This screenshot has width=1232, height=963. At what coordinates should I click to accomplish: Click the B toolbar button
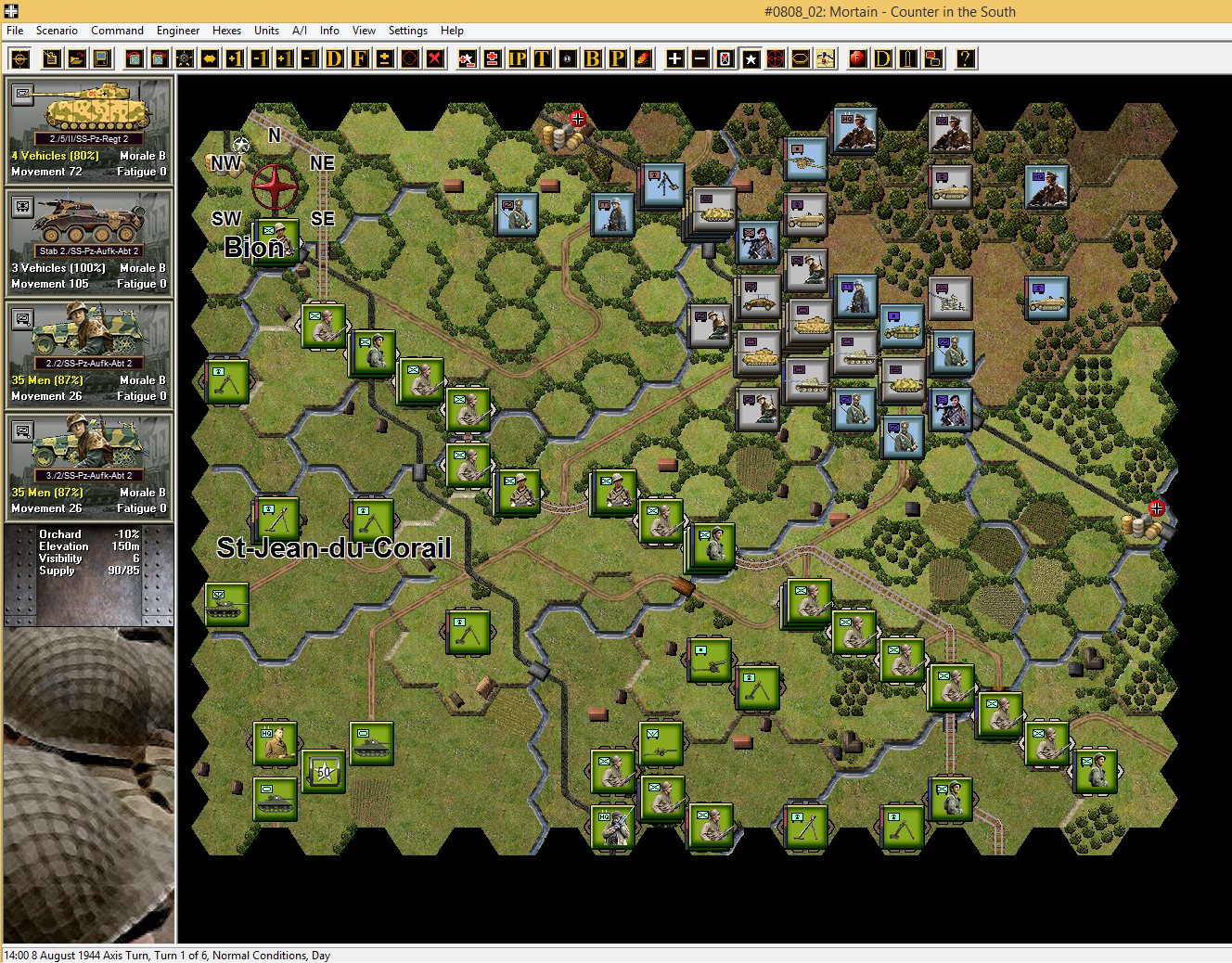(593, 59)
